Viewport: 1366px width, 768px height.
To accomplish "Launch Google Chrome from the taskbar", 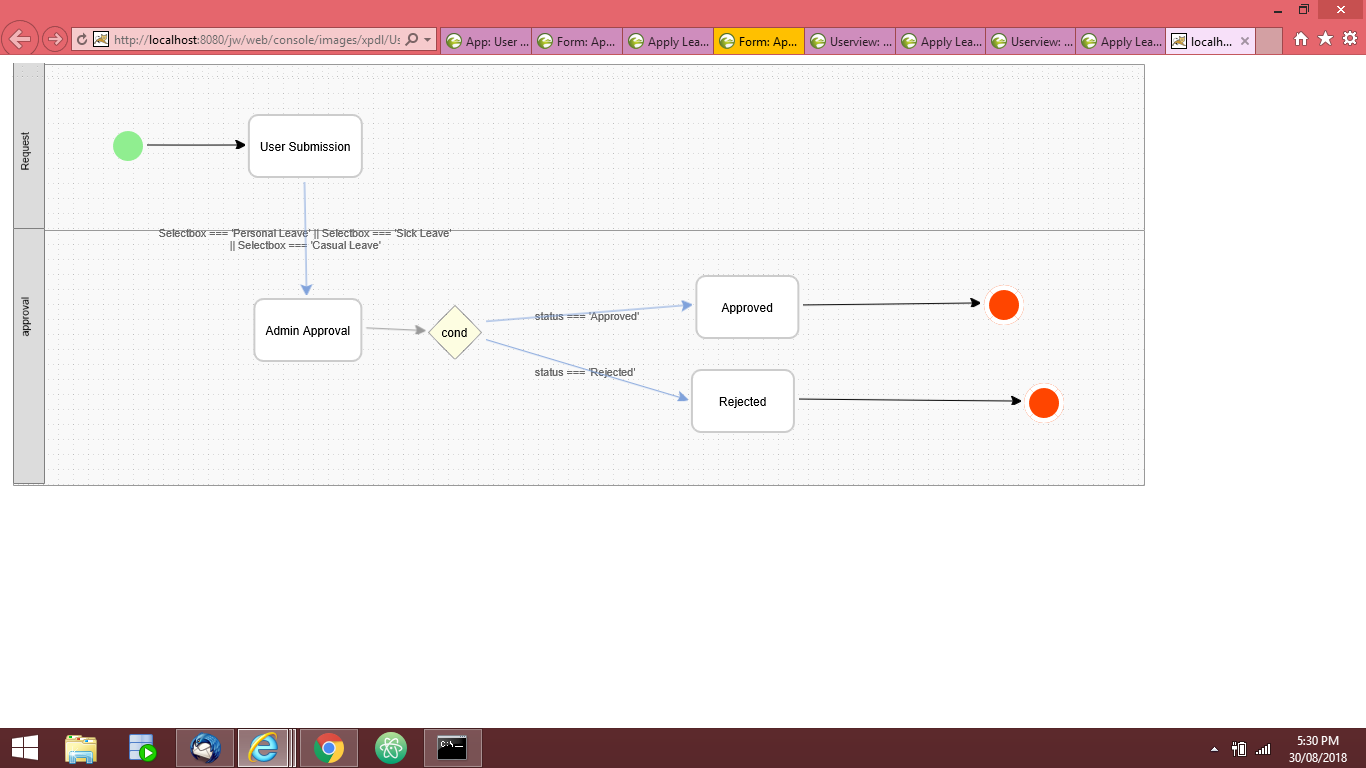I will [328, 748].
